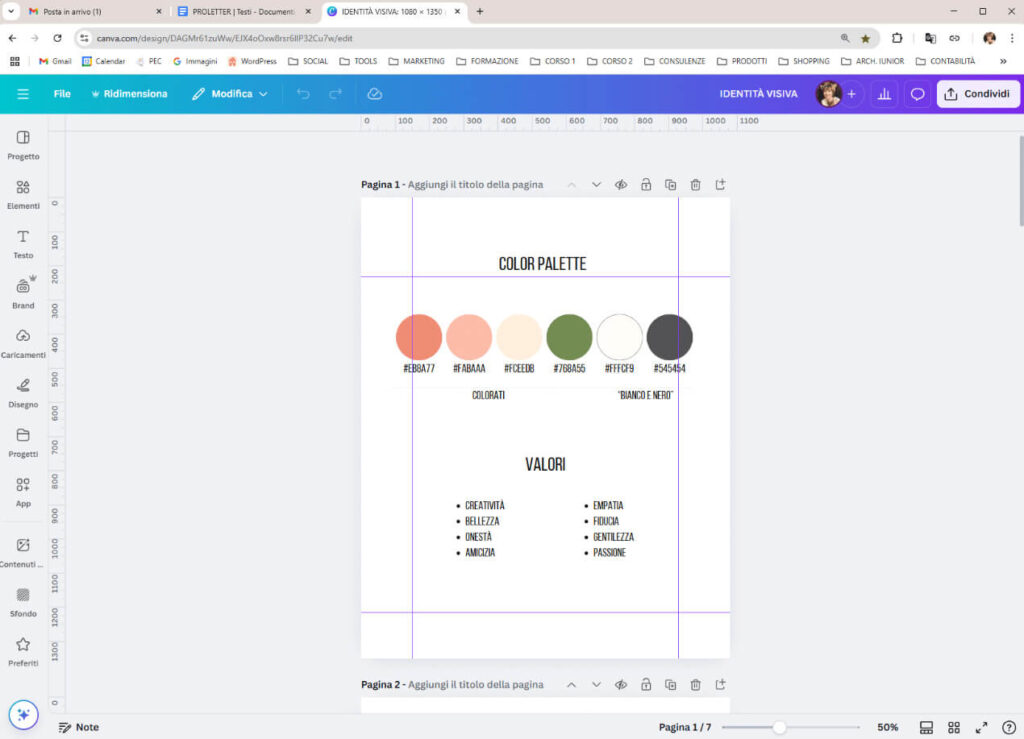Add a new page after Pagina 1

click(720, 185)
